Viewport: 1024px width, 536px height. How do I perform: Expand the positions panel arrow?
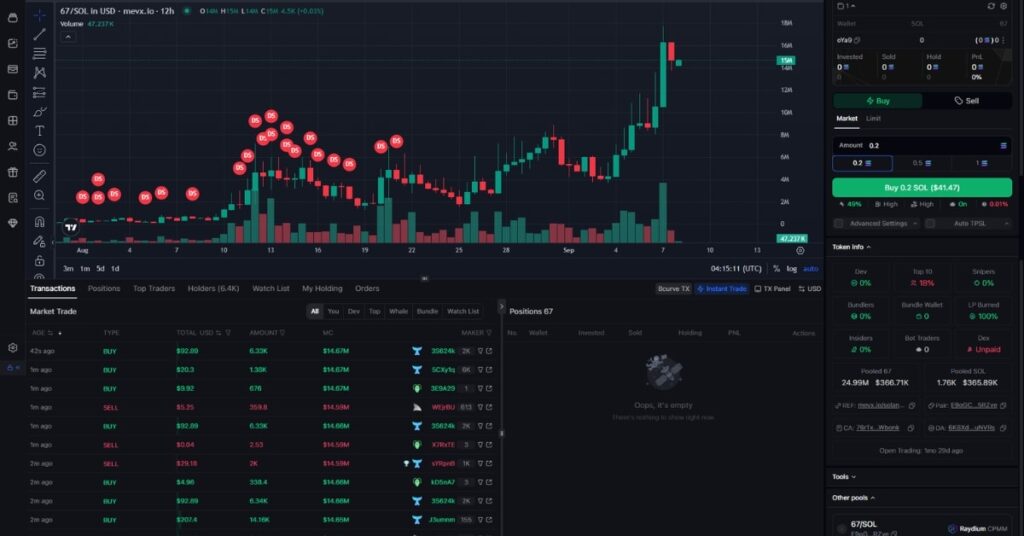click(502, 306)
